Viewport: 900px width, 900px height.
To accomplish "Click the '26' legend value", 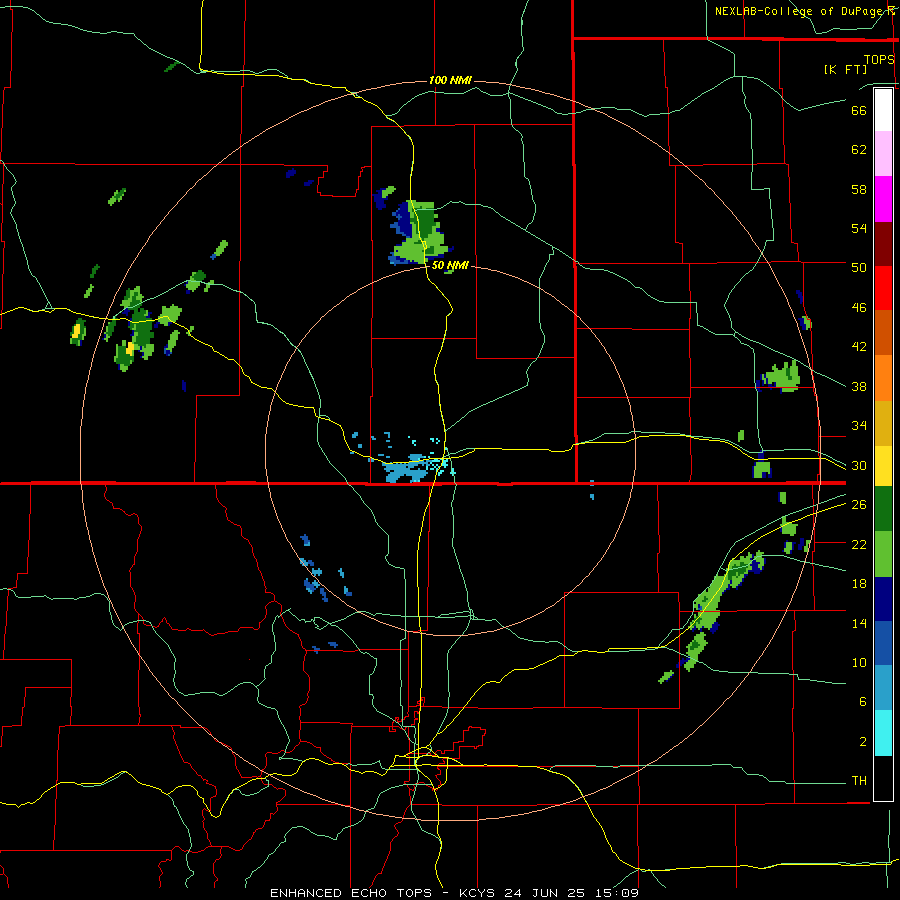I will point(859,505).
